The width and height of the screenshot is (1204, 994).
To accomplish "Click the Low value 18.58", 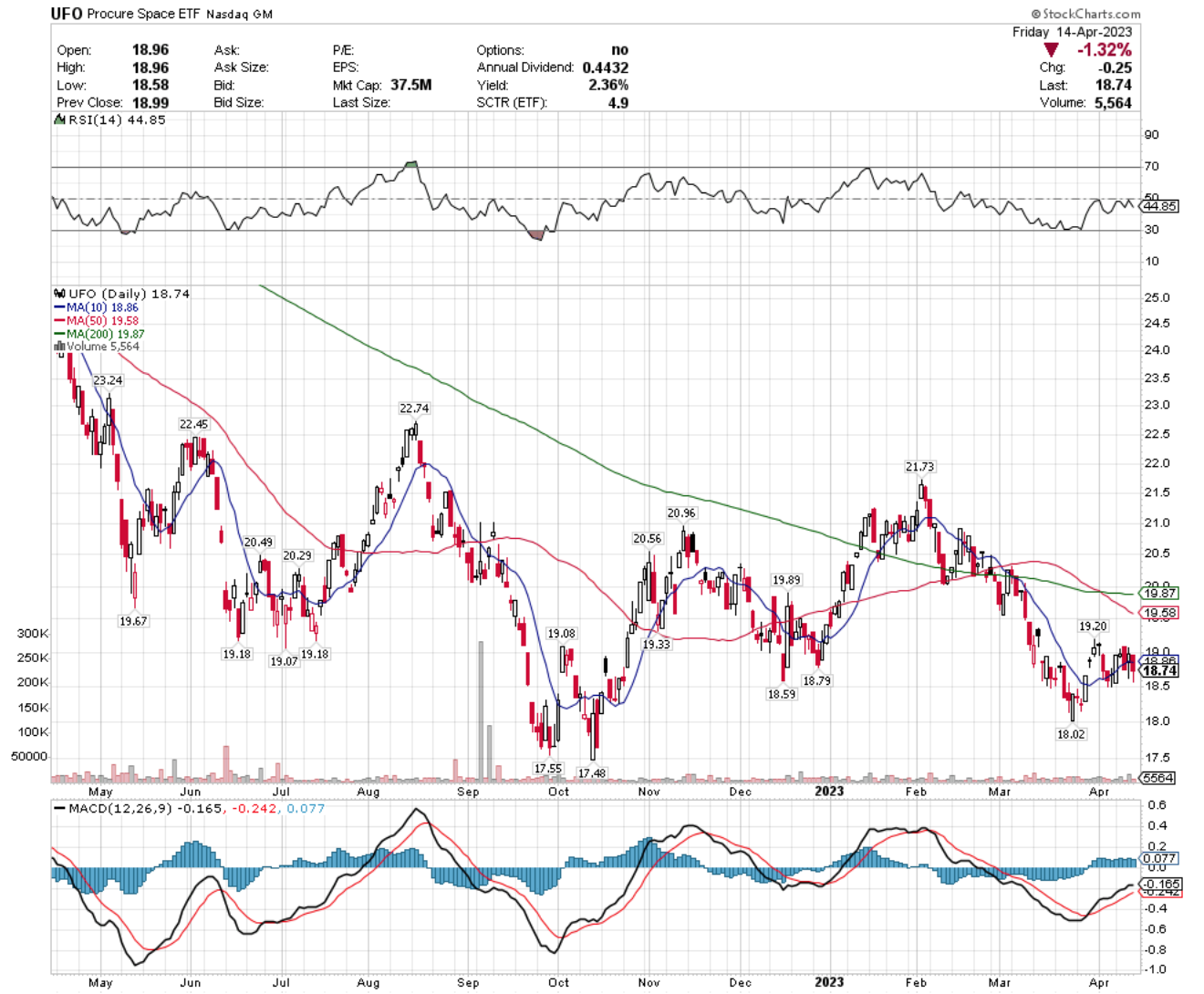I will point(150,85).
